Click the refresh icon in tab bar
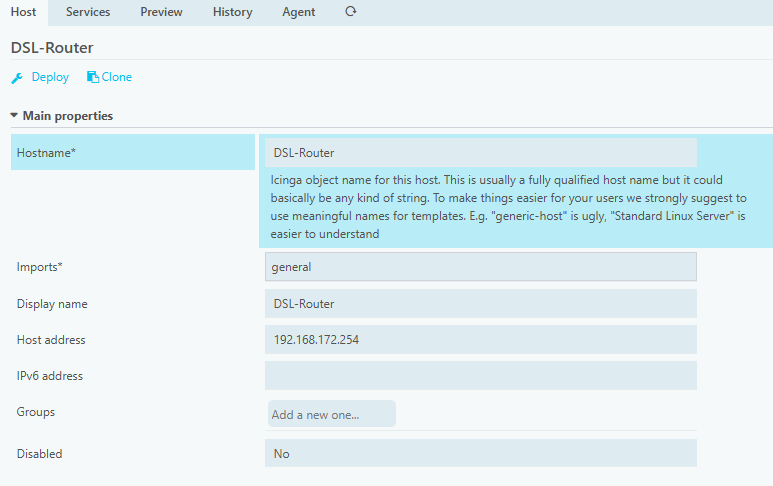The image size is (773, 486). pyautogui.click(x=351, y=11)
